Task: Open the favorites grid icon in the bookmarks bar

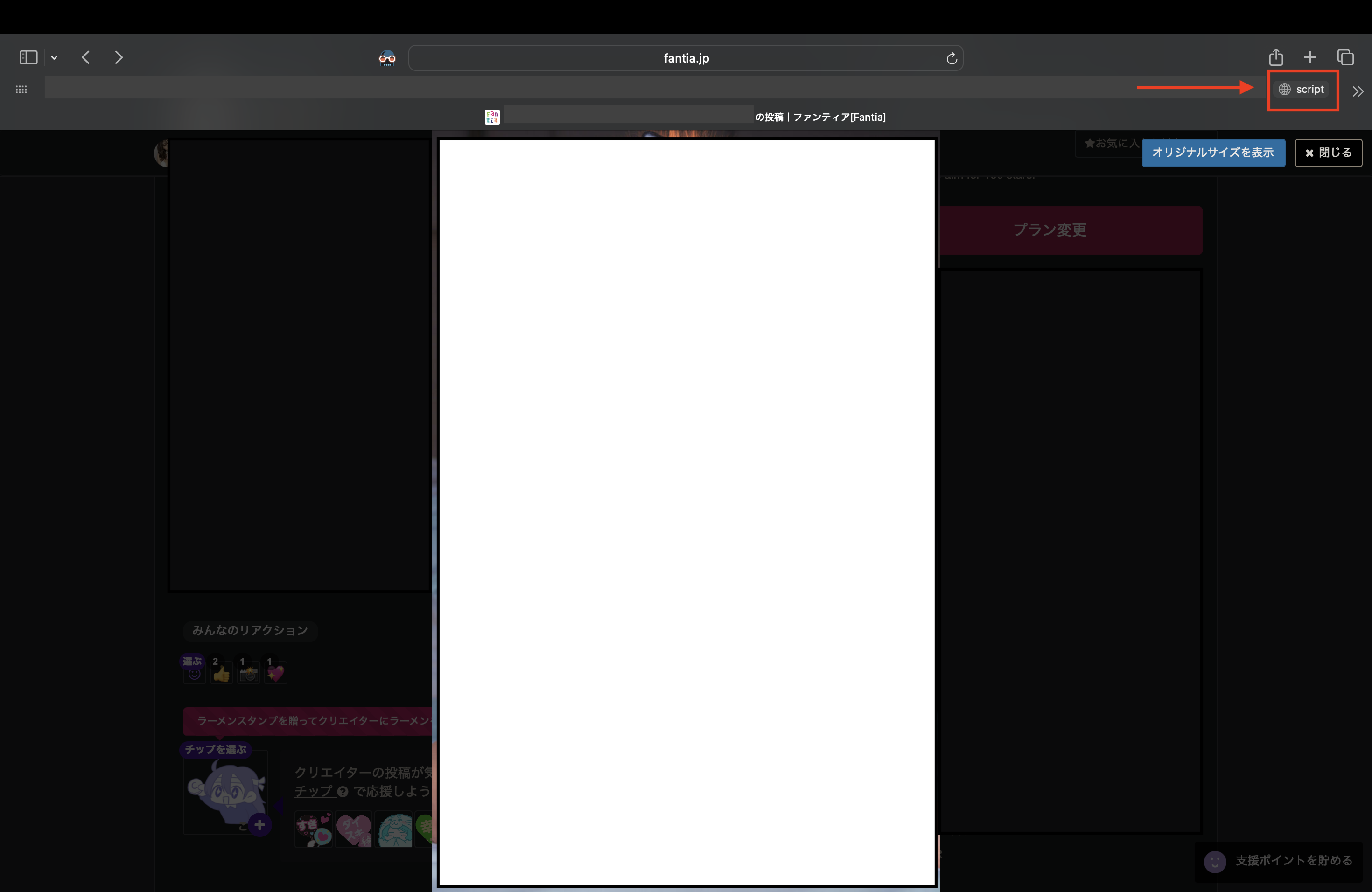Action: coord(21,89)
